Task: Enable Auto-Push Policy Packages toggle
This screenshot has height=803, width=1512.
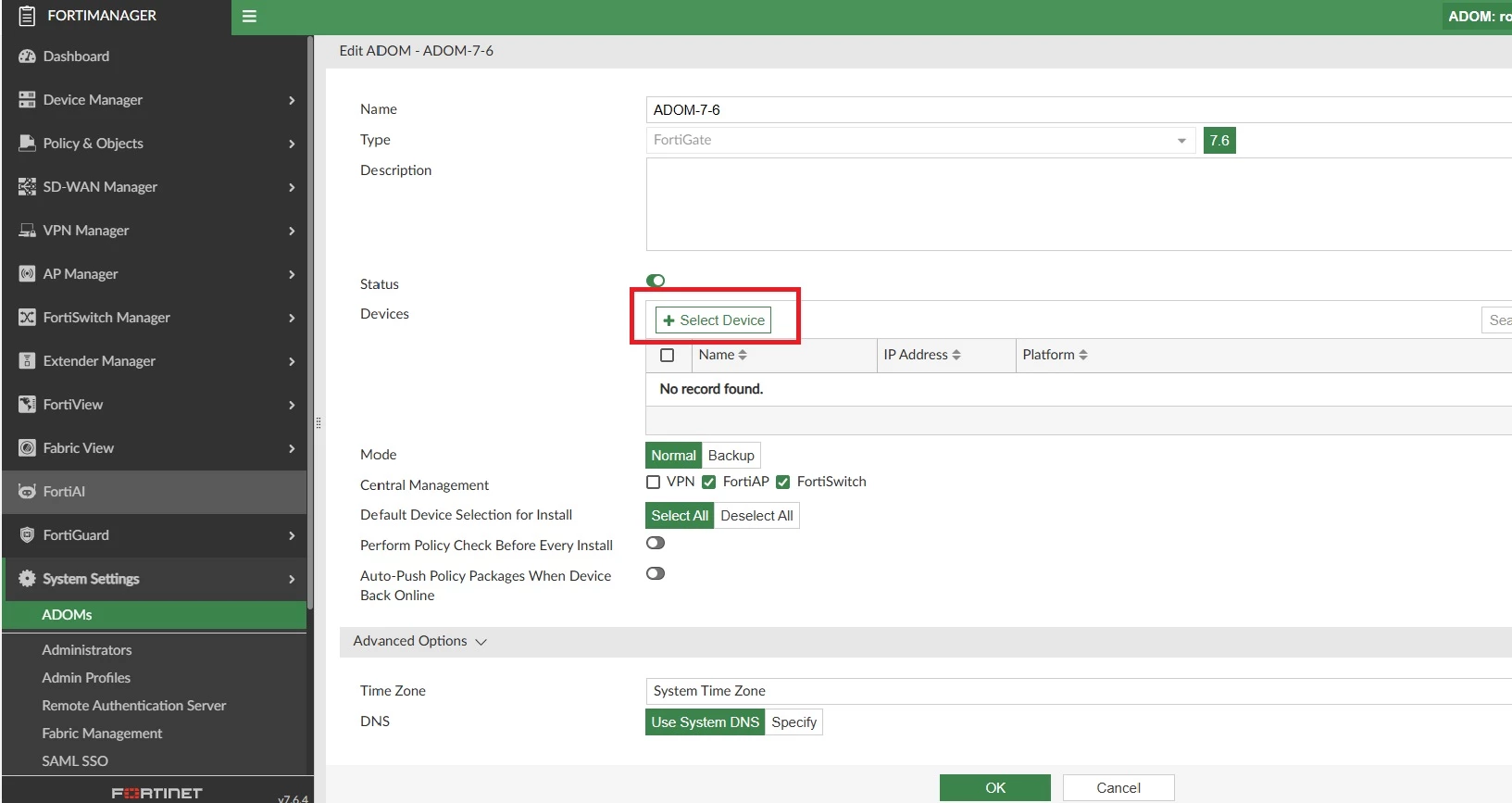Action: [656, 573]
